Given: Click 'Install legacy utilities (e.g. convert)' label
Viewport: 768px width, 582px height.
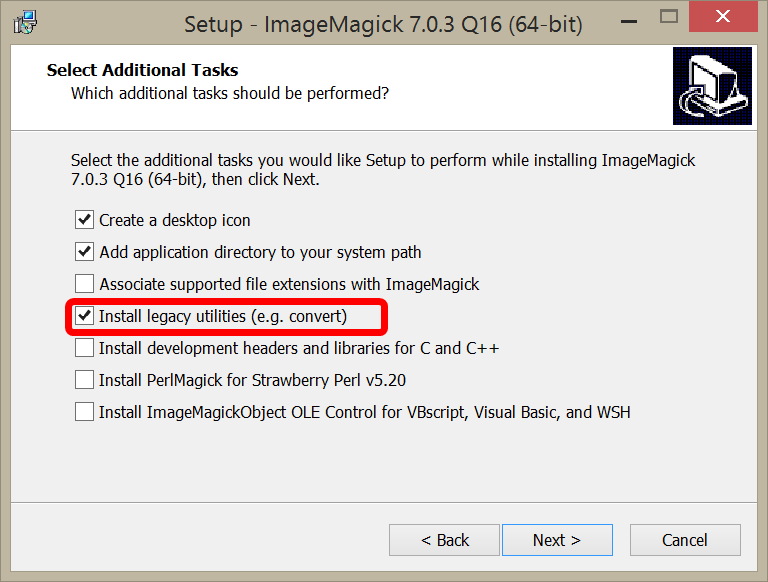Looking at the screenshot, I should [223, 316].
